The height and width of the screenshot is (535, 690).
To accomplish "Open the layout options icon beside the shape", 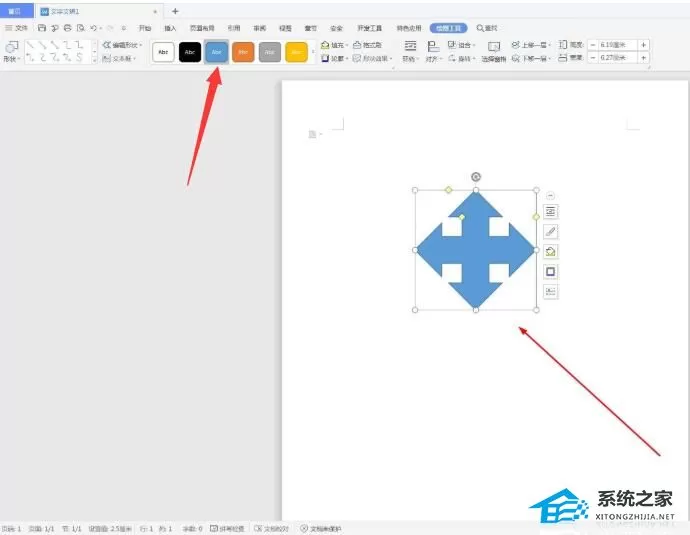I will (x=551, y=212).
